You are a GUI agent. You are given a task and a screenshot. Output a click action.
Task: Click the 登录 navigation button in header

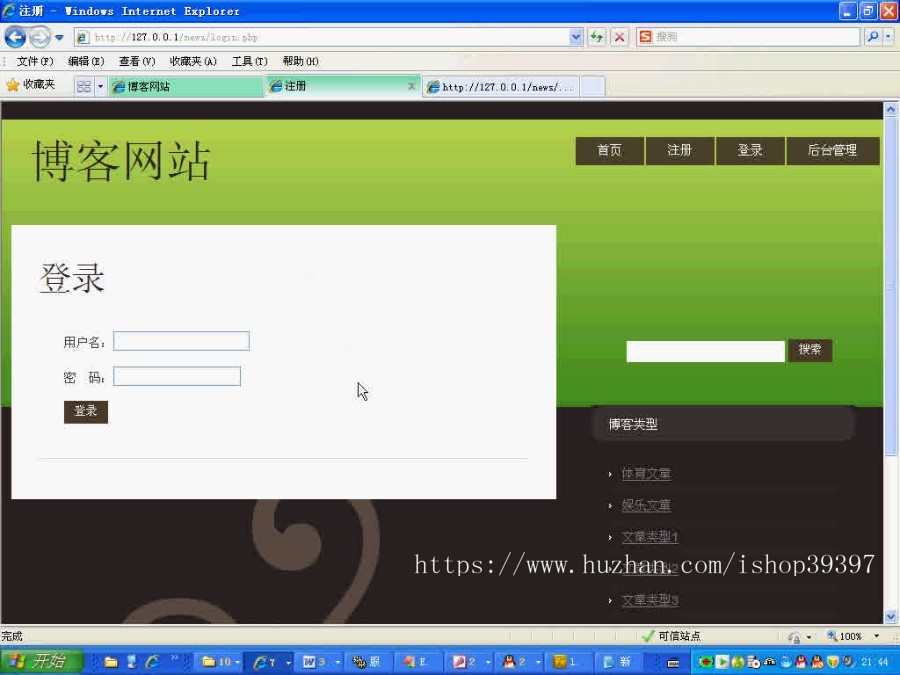[750, 150]
